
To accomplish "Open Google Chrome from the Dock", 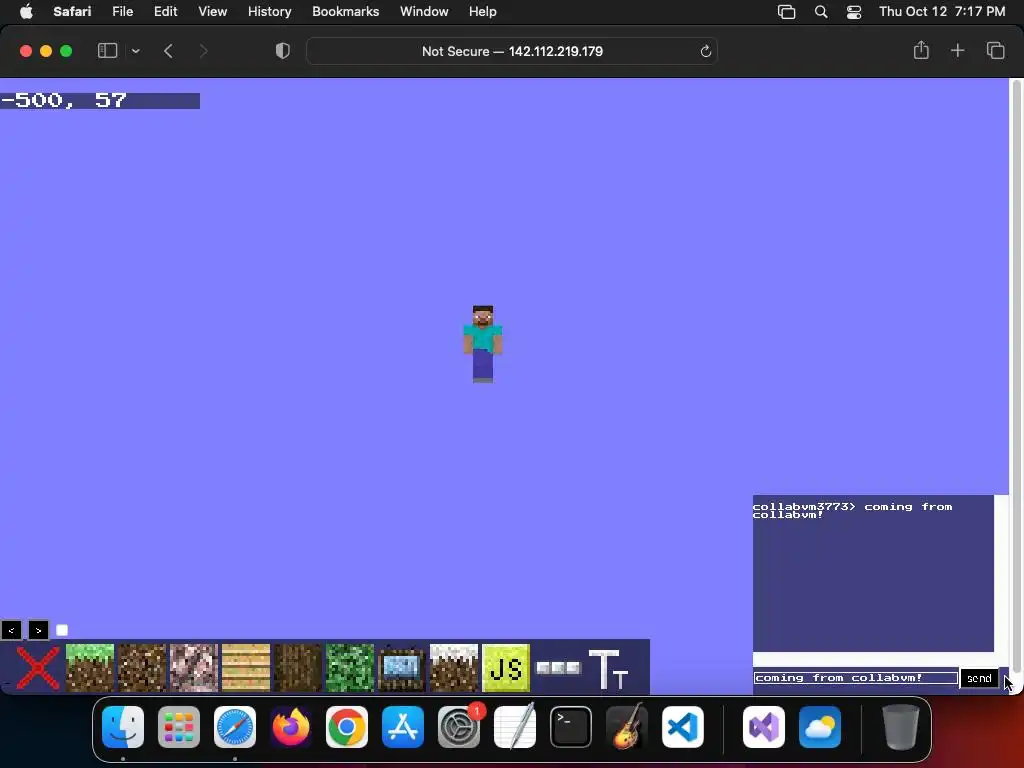I will tap(347, 727).
